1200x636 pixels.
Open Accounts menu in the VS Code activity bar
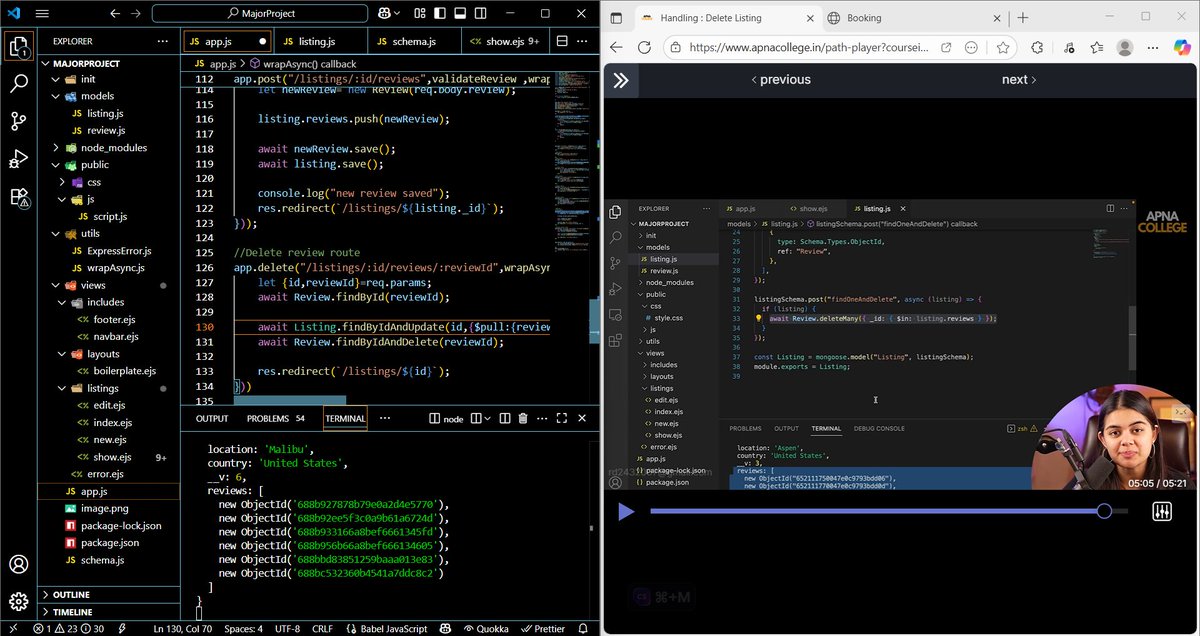click(x=18, y=564)
